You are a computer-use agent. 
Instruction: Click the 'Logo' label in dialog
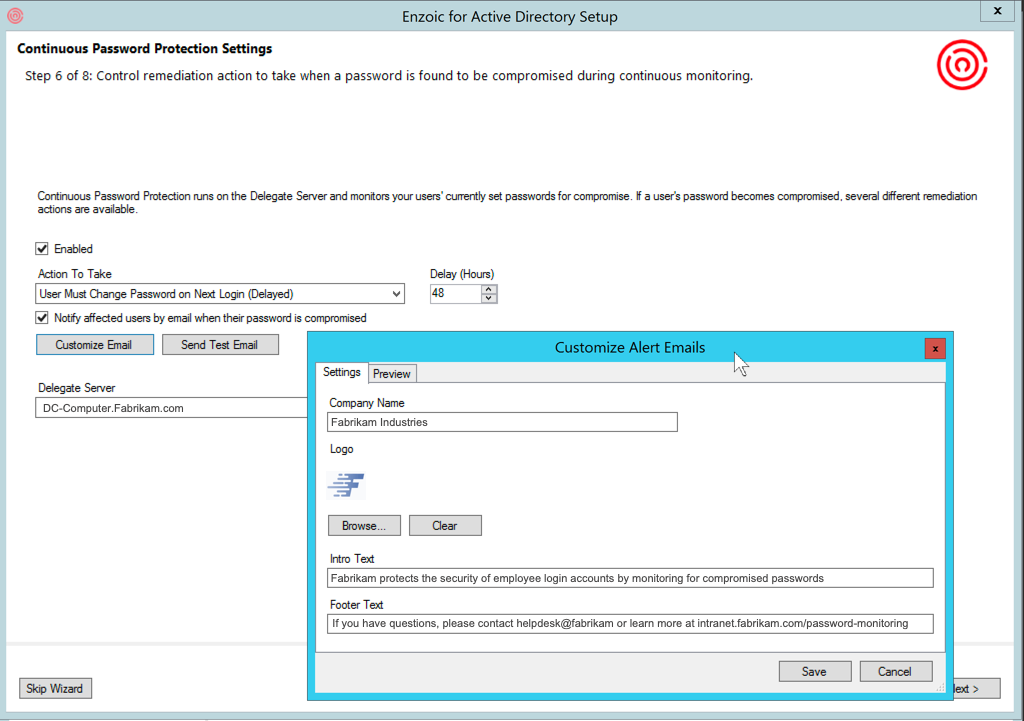click(x=342, y=449)
